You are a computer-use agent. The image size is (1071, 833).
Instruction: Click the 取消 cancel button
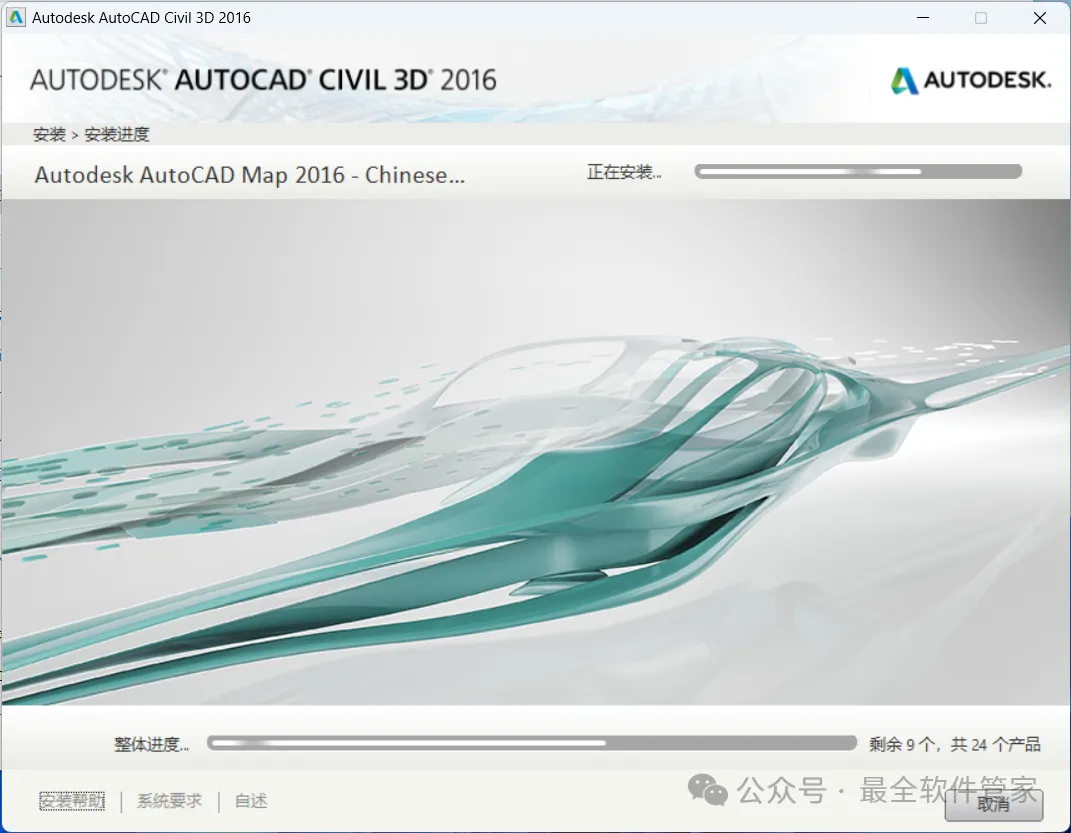coord(993,804)
